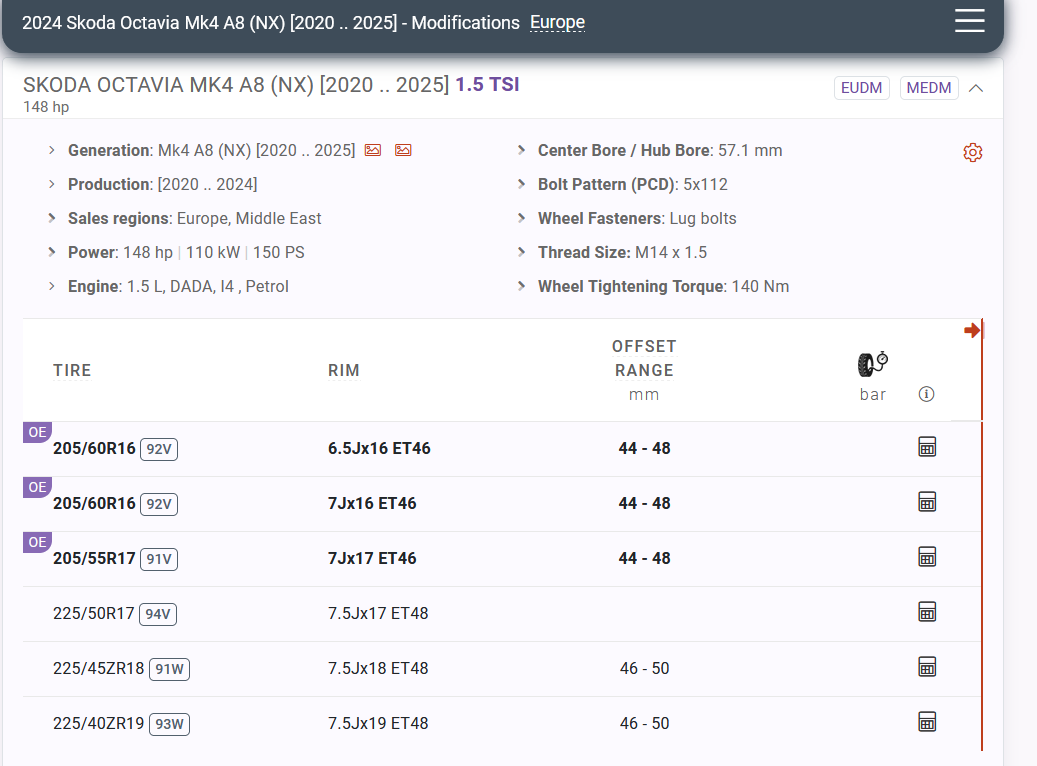The height and width of the screenshot is (766, 1037).
Task: Click Bolt Pattern value 5x112
Action: 705,184
